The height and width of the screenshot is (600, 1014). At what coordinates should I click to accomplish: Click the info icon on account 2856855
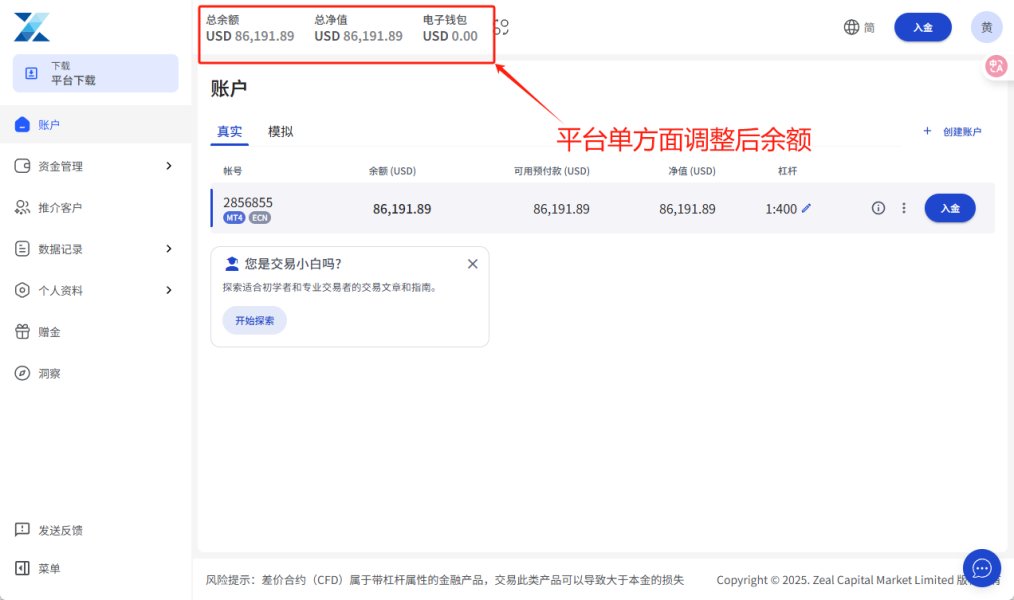pyautogui.click(x=878, y=208)
